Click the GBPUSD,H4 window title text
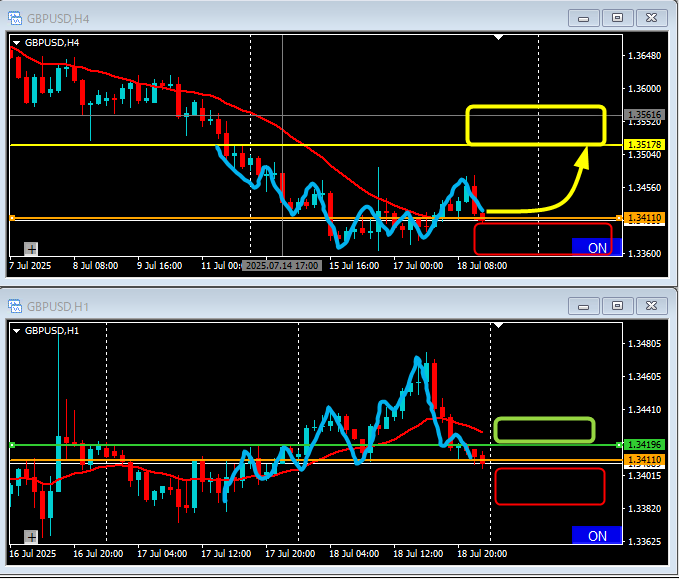This screenshot has height=579, width=679. coord(58,19)
